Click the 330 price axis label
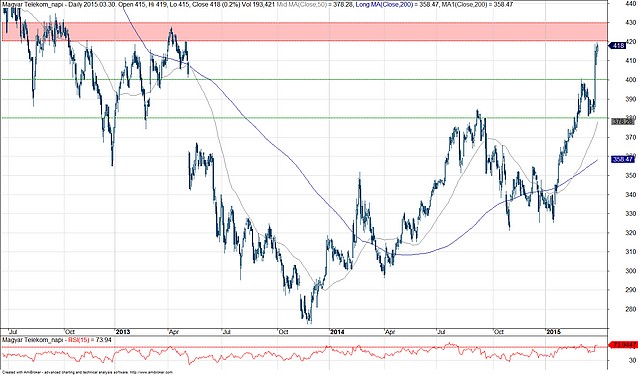638x375 pixels. [630, 214]
